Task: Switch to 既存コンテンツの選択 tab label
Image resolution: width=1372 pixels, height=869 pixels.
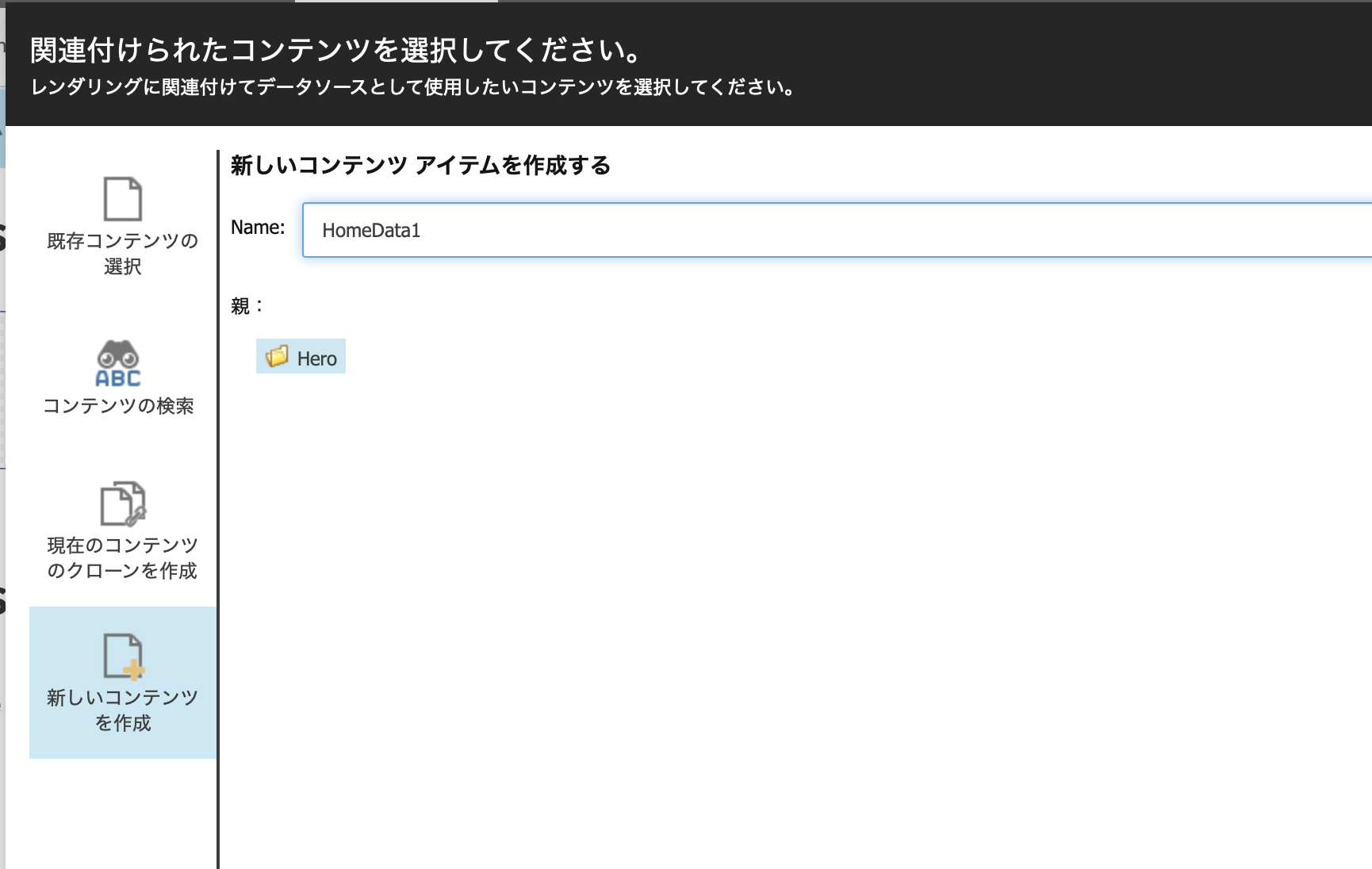Action: tap(123, 254)
